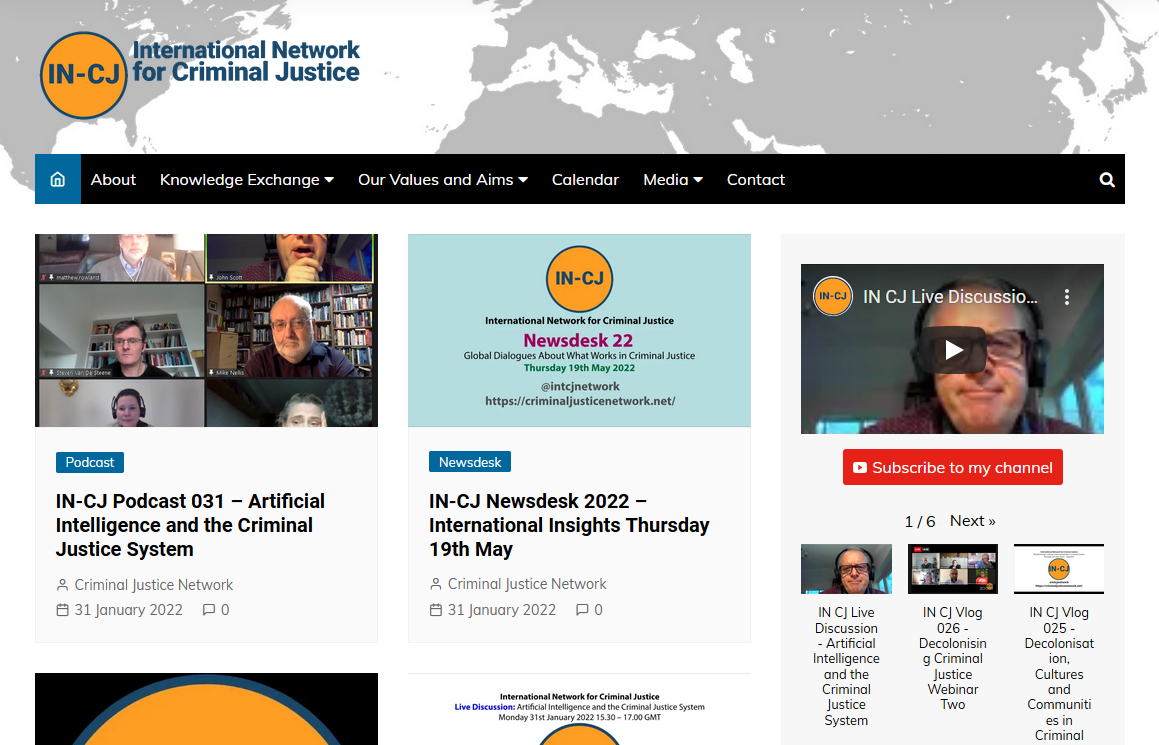This screenshot has height=745, width=1159.
Task: Play the IN CJ Live Discussion video
Action: point(952,350)
